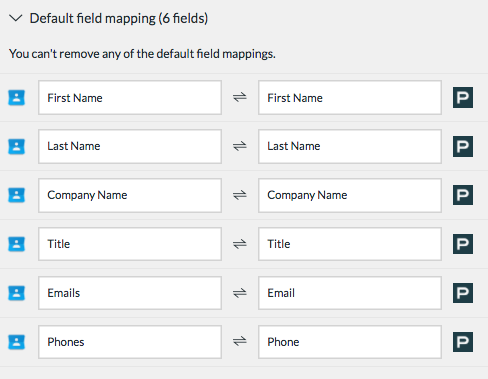Click the contact icon beside First Name row
This screenshot has width=488, height=379.
pos(16,98)
